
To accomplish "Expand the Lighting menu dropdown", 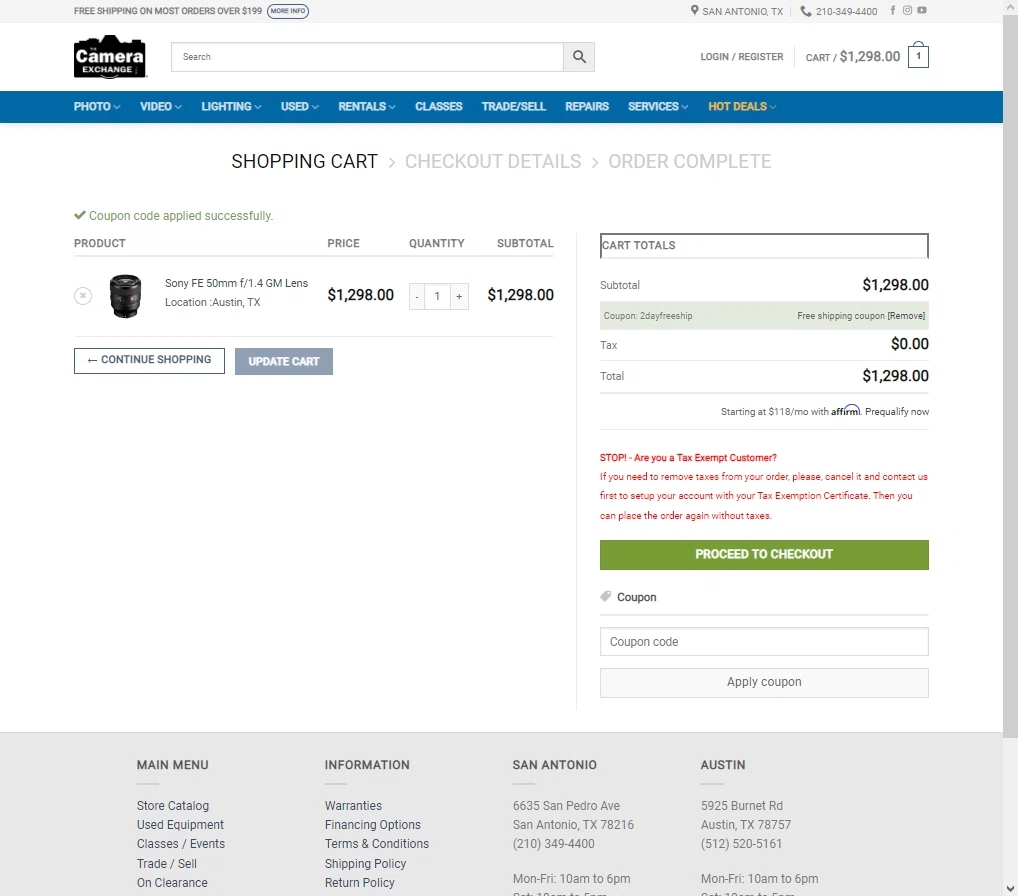I will pyautogui.click(x=231, y=106).
